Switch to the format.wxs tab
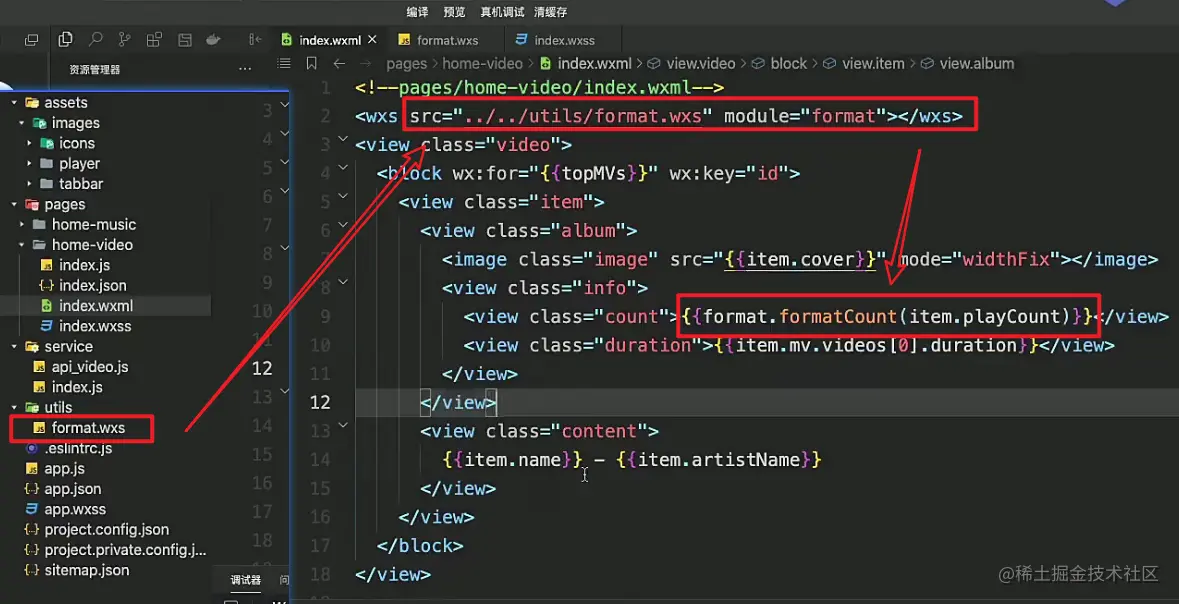The width and height of the screenshot is (1179, 604). (x=447, y=41)
